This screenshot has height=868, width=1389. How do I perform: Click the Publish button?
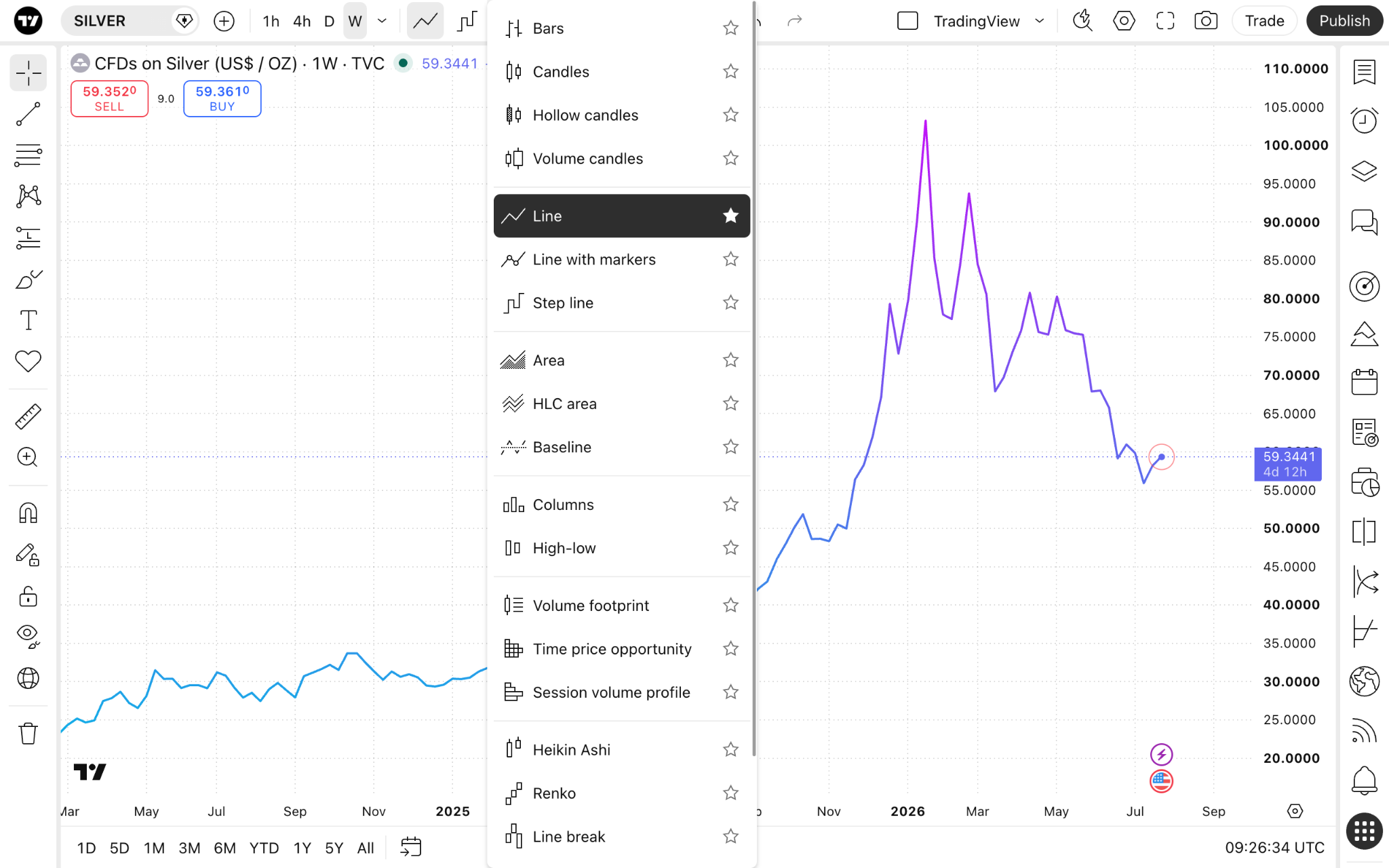[x=1344, y=21]
